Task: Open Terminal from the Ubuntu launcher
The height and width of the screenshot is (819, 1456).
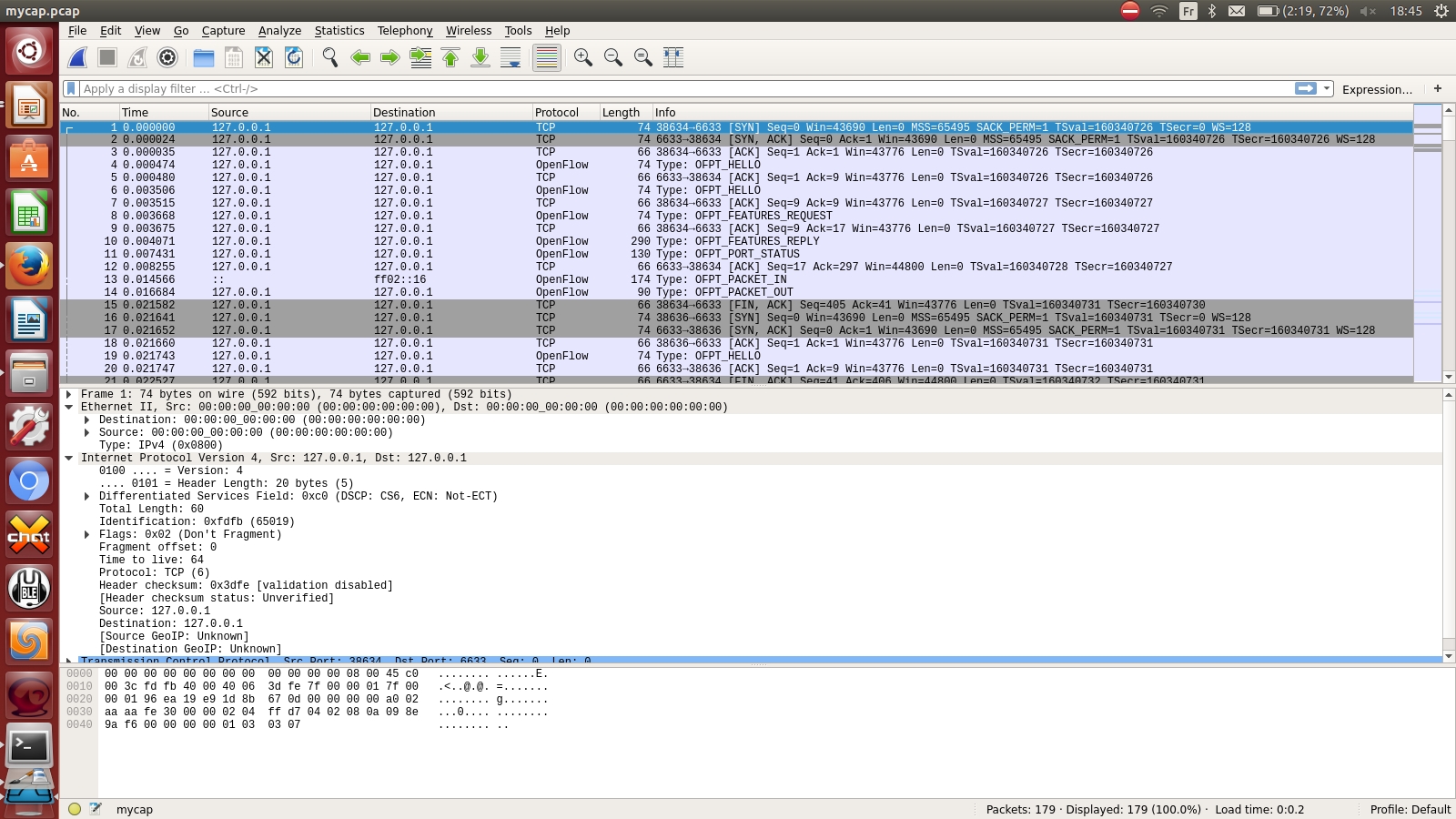Action: [29, 746]
